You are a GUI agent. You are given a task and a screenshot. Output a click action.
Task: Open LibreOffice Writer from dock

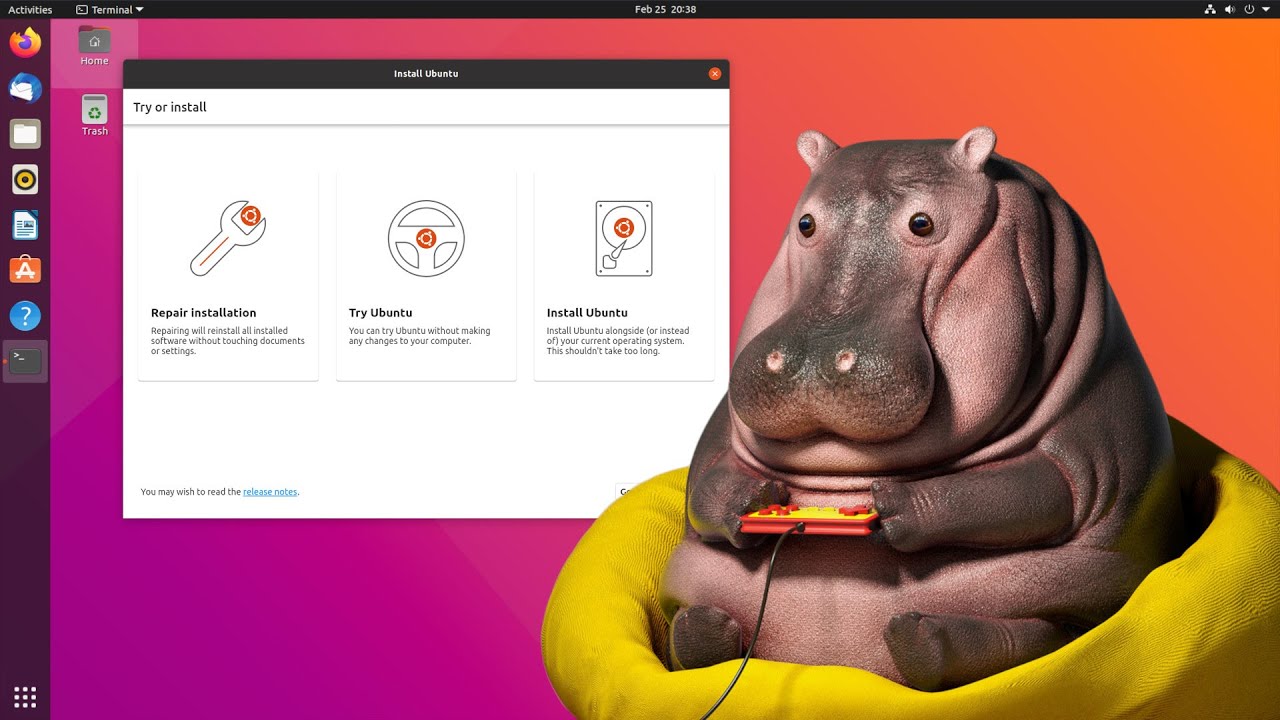(x=25, y=225)
